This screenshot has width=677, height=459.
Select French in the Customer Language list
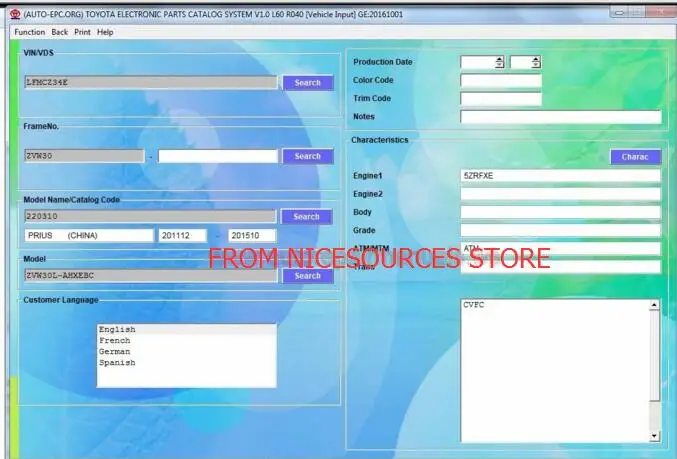point(187,340)
